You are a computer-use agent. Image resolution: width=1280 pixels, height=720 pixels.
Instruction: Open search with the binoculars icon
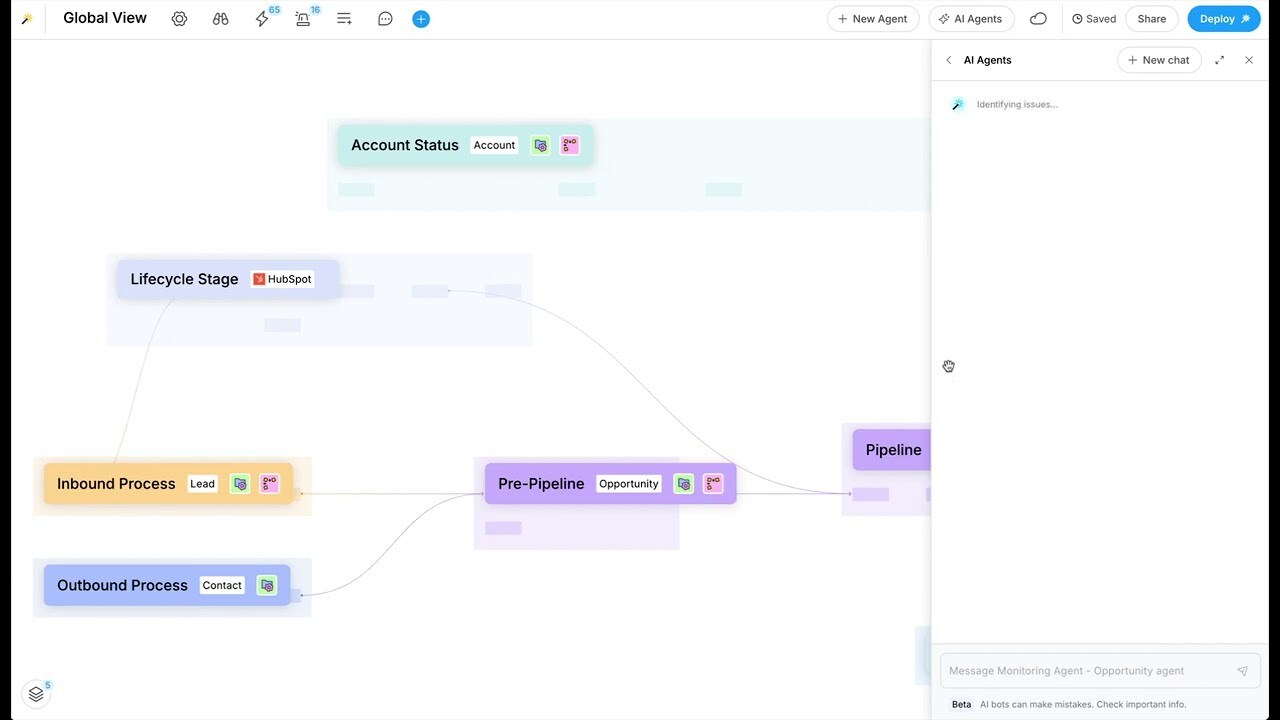pyautogui.click(x=220, y=18)
